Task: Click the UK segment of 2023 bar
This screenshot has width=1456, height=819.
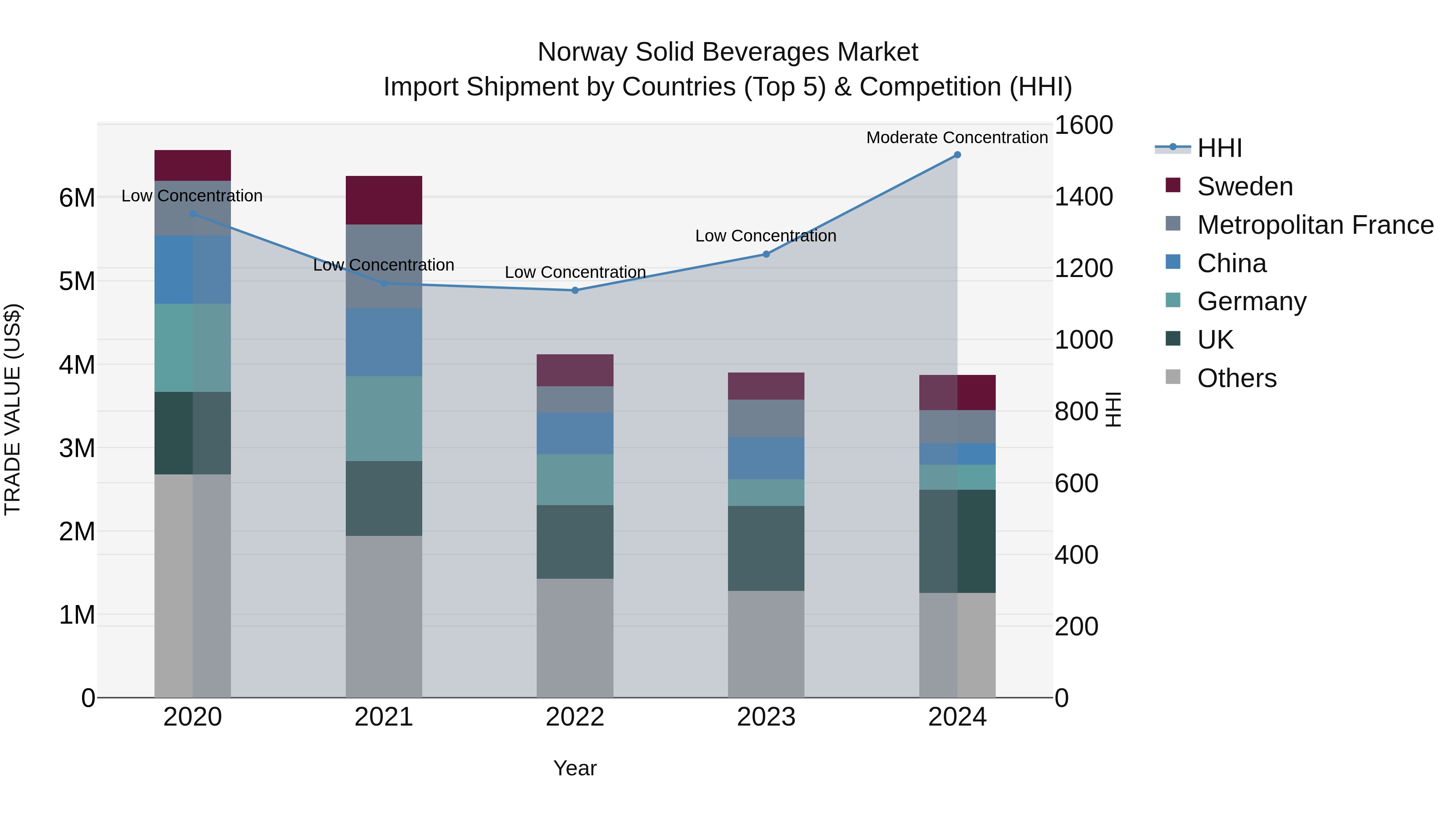Action: (x=766, y=548)
